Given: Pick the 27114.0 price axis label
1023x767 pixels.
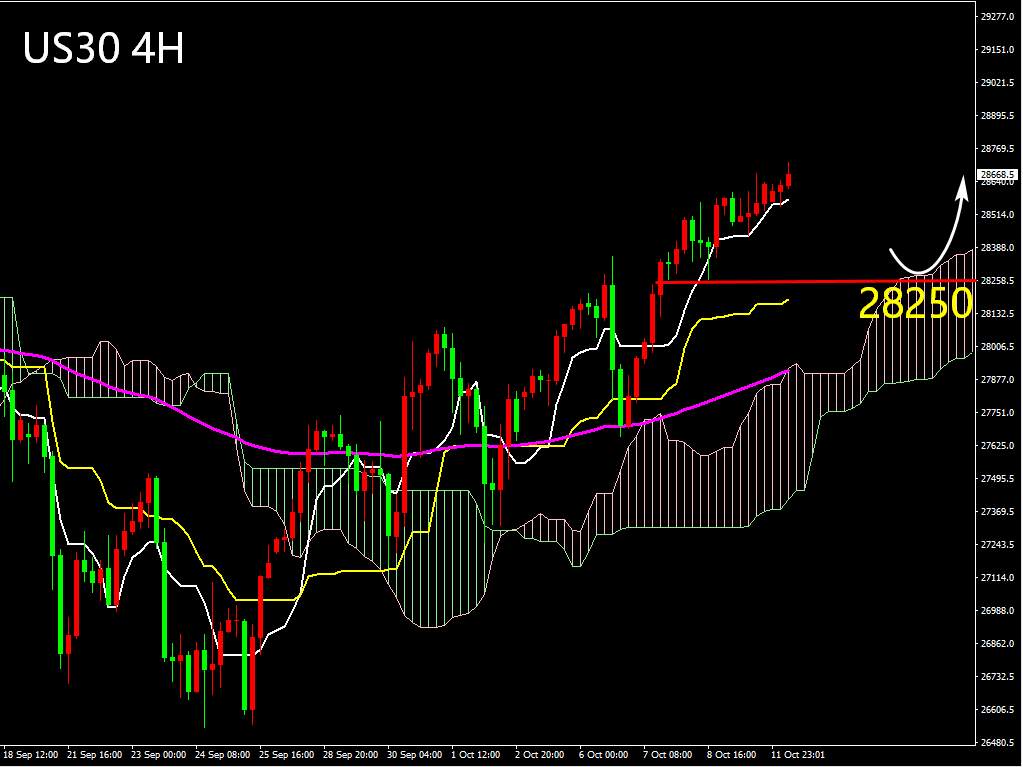Looking at the screenshot, I should click(998, 578).
